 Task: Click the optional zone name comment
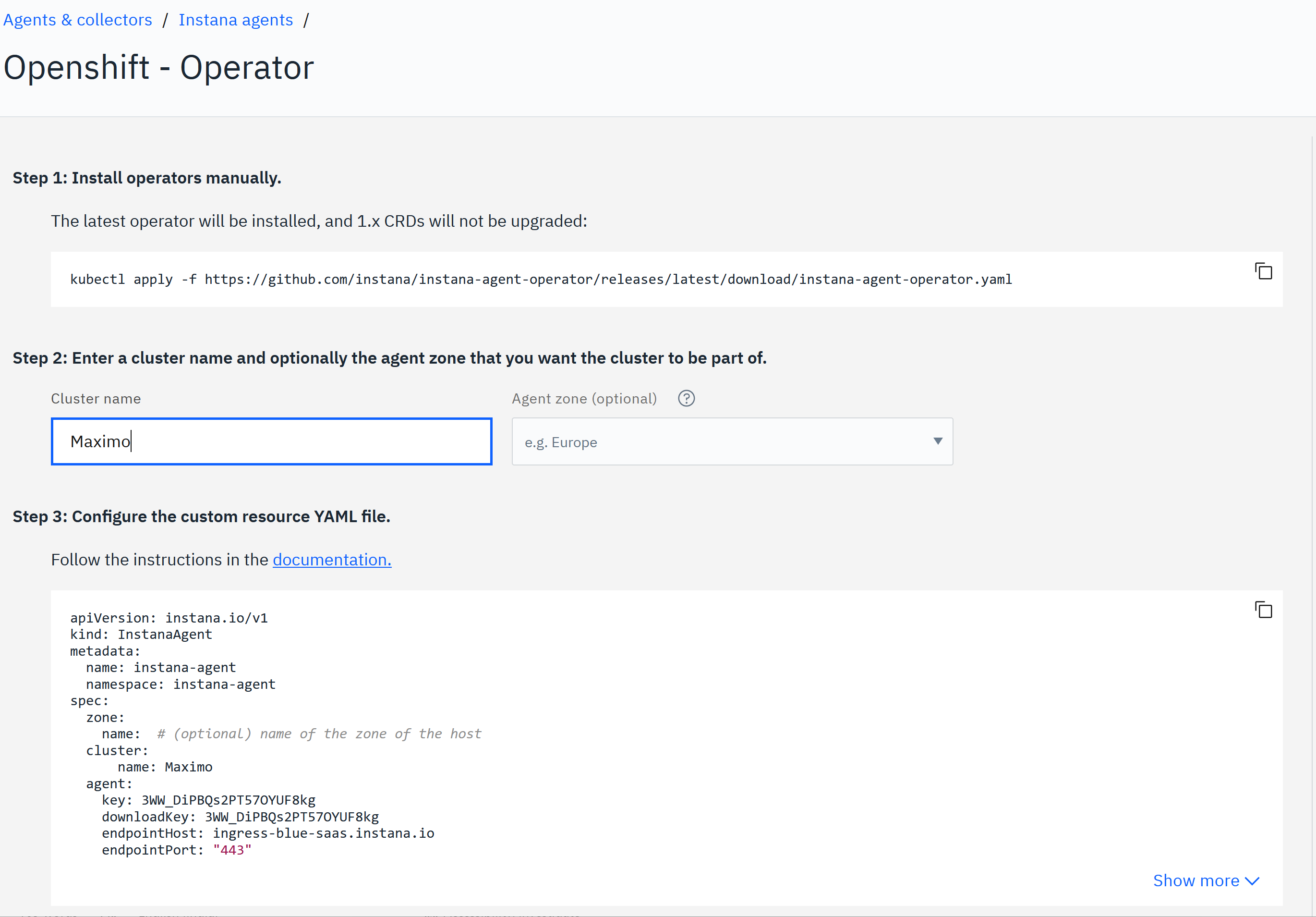[x=319, y=734]
